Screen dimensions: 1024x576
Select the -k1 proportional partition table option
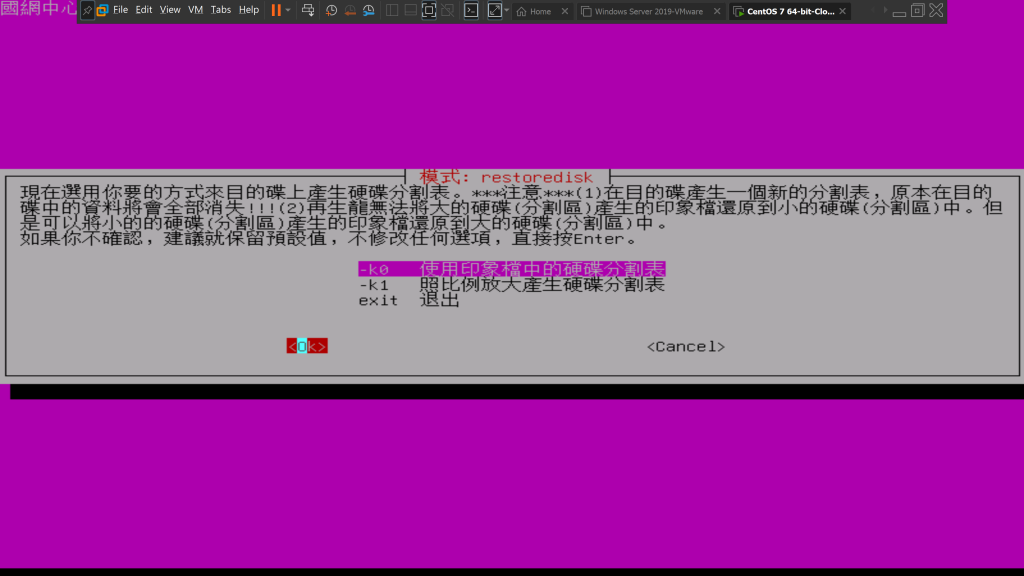tap(511, 285)
